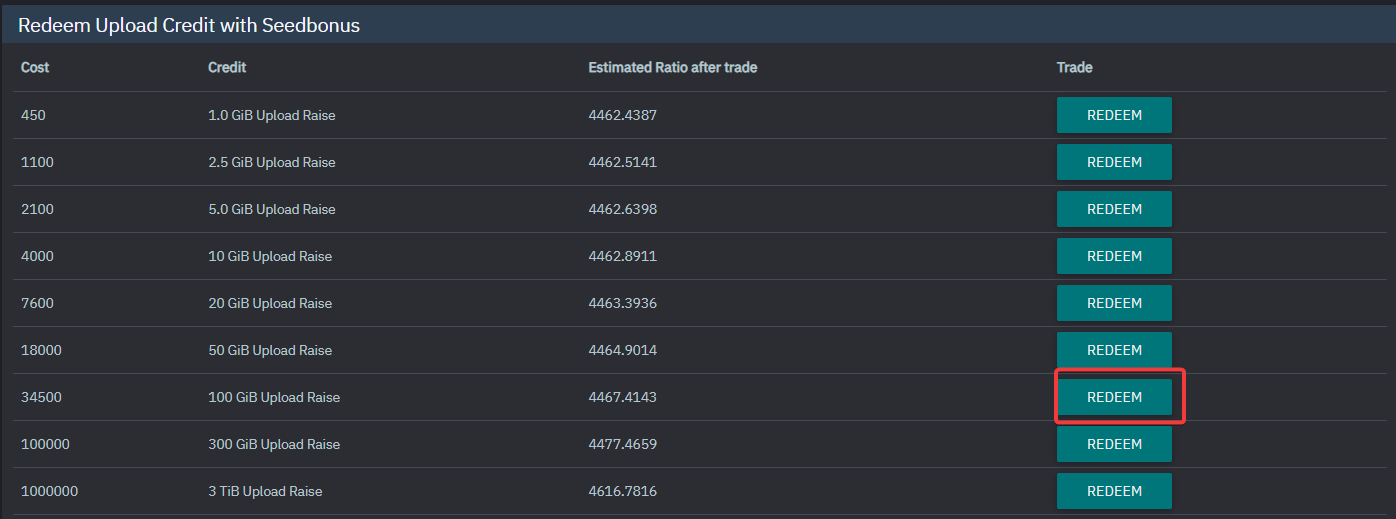
Task: Select the 1.0 GiB Upload Raise text
Action: (x=272, y=115)
